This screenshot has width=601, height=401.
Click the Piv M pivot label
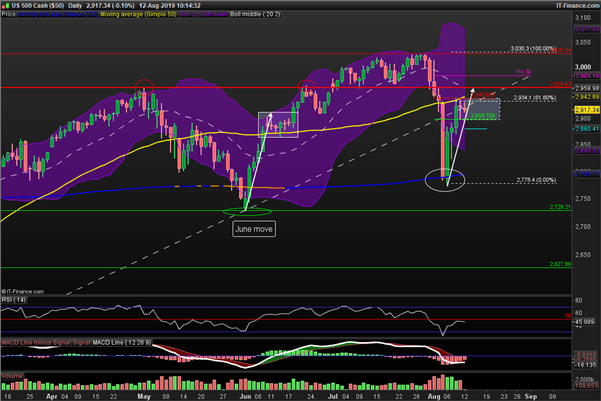pos(524,72)
